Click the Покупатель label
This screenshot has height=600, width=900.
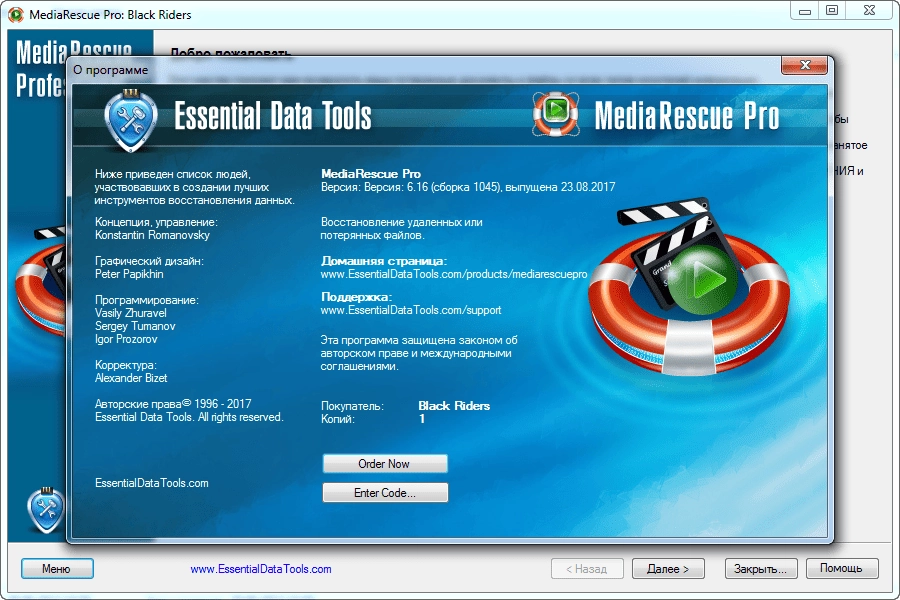point(352,406)
